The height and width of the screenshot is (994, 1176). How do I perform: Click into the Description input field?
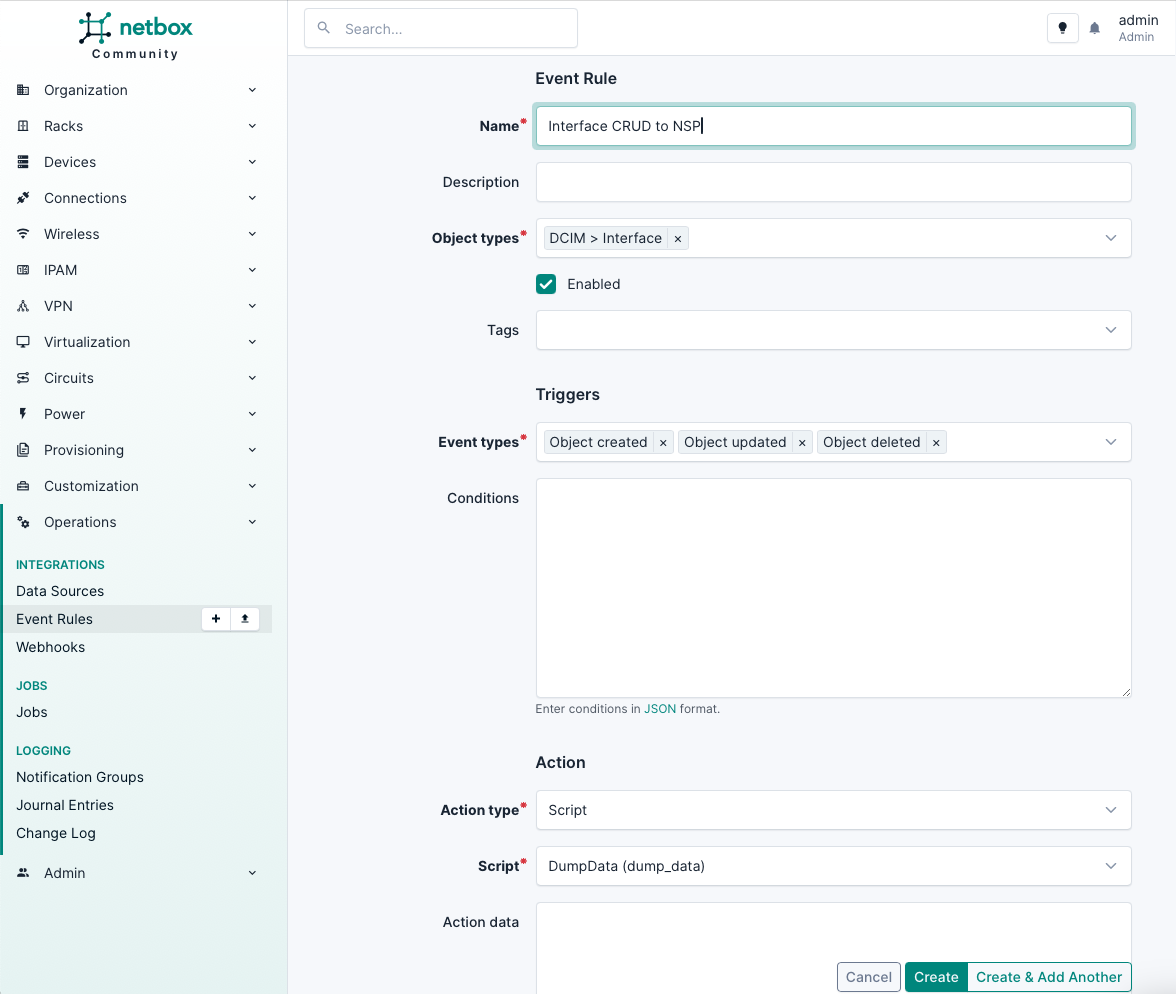(x=833, y=182)
